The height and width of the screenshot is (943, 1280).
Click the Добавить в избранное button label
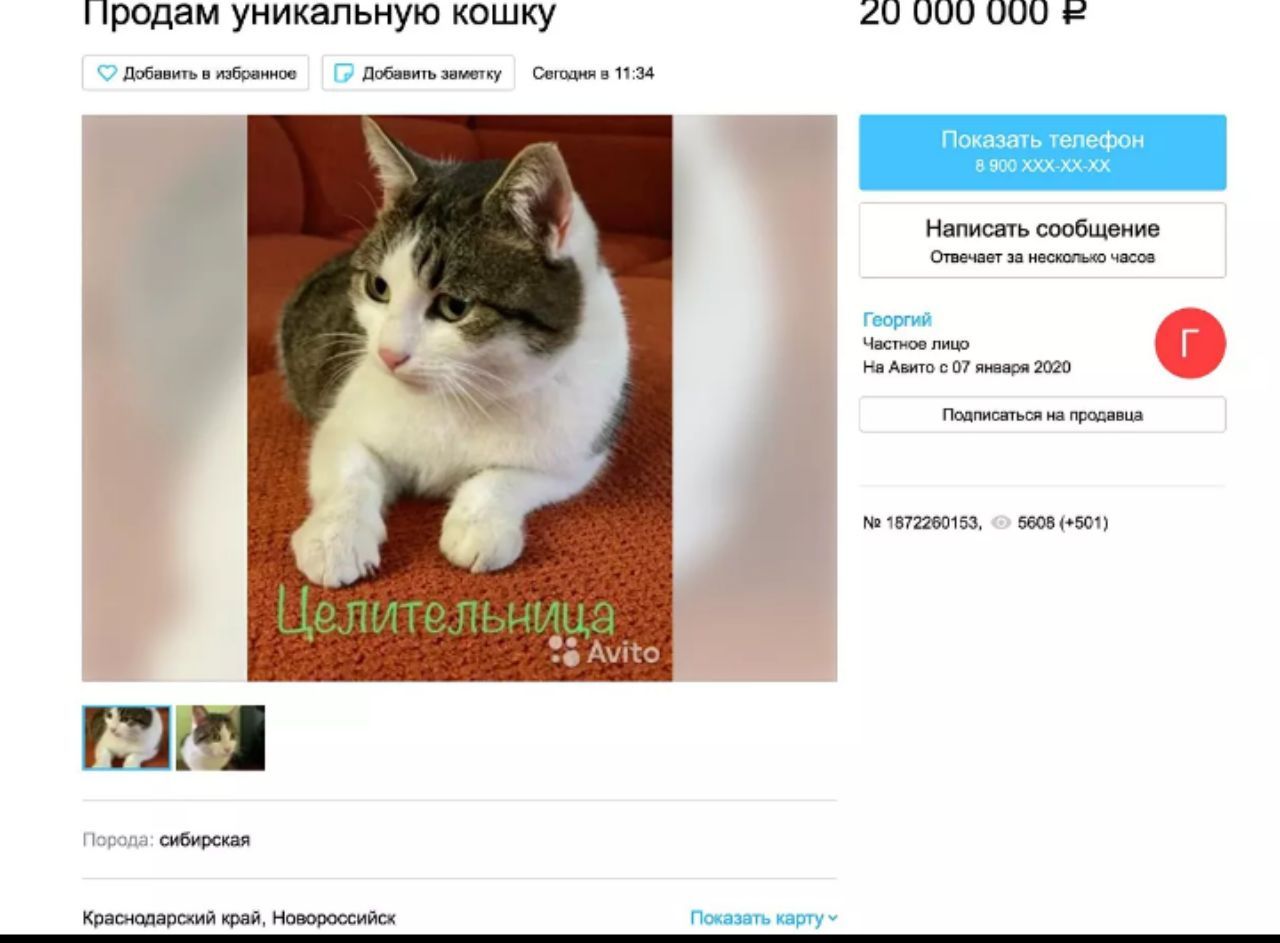coord(210,73)
